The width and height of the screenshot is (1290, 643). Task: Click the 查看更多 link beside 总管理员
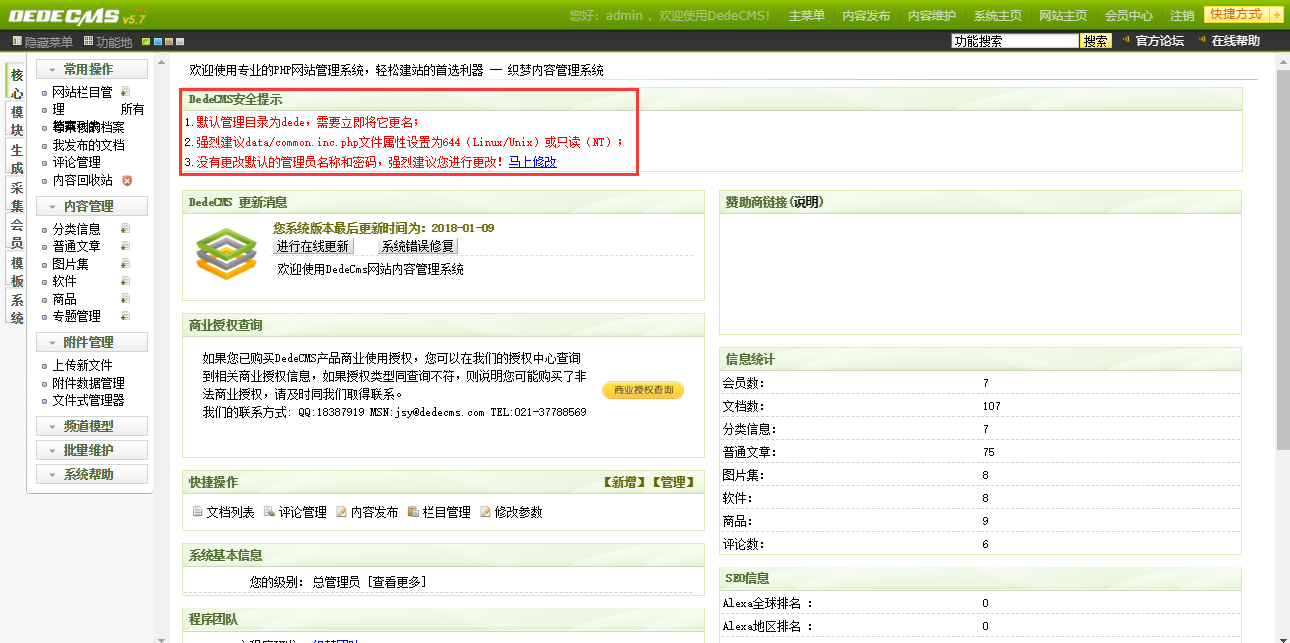pyautogui.click(x=397, y=582)
